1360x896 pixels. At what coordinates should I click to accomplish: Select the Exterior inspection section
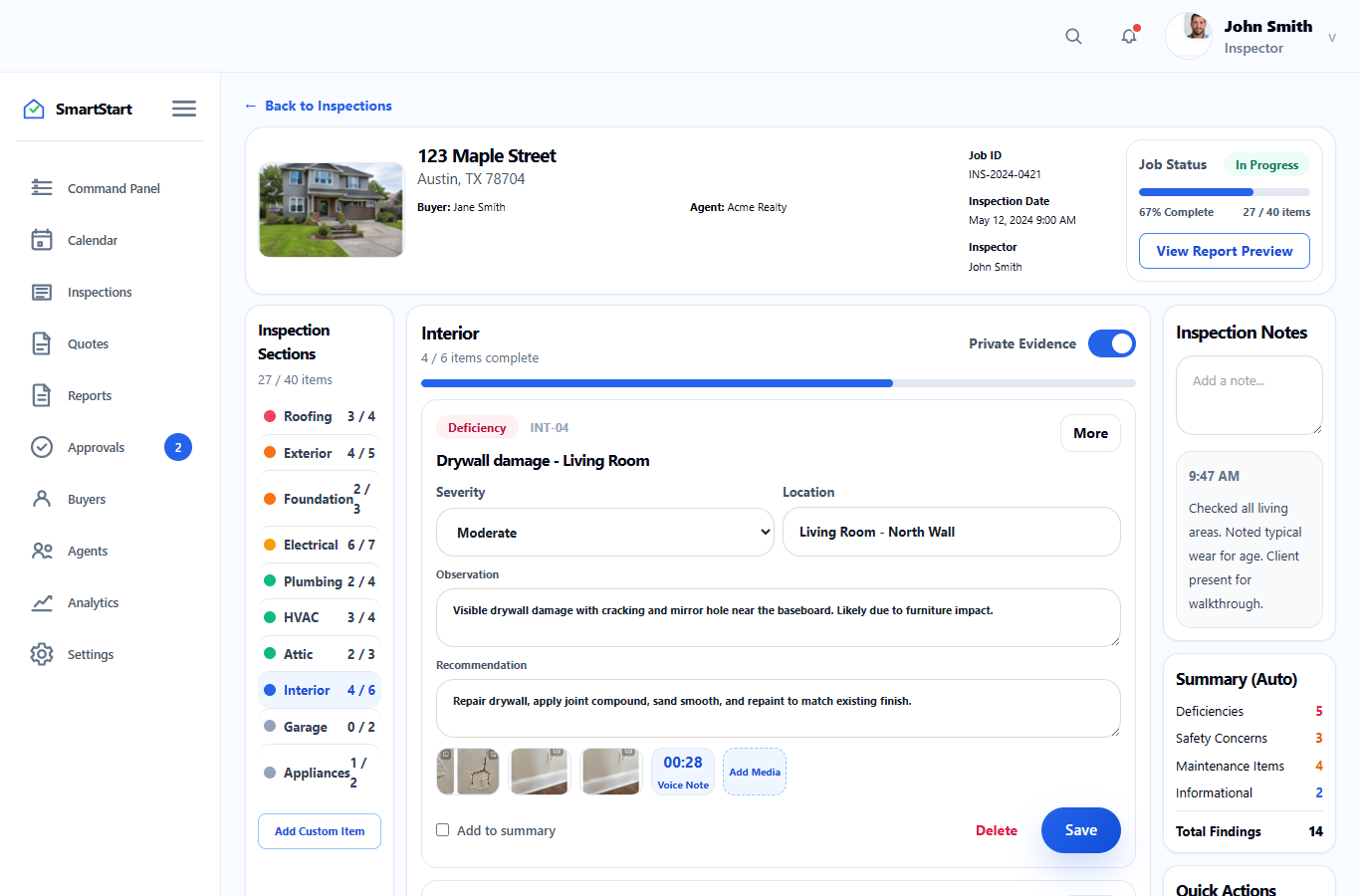click(x=320, y=453)
